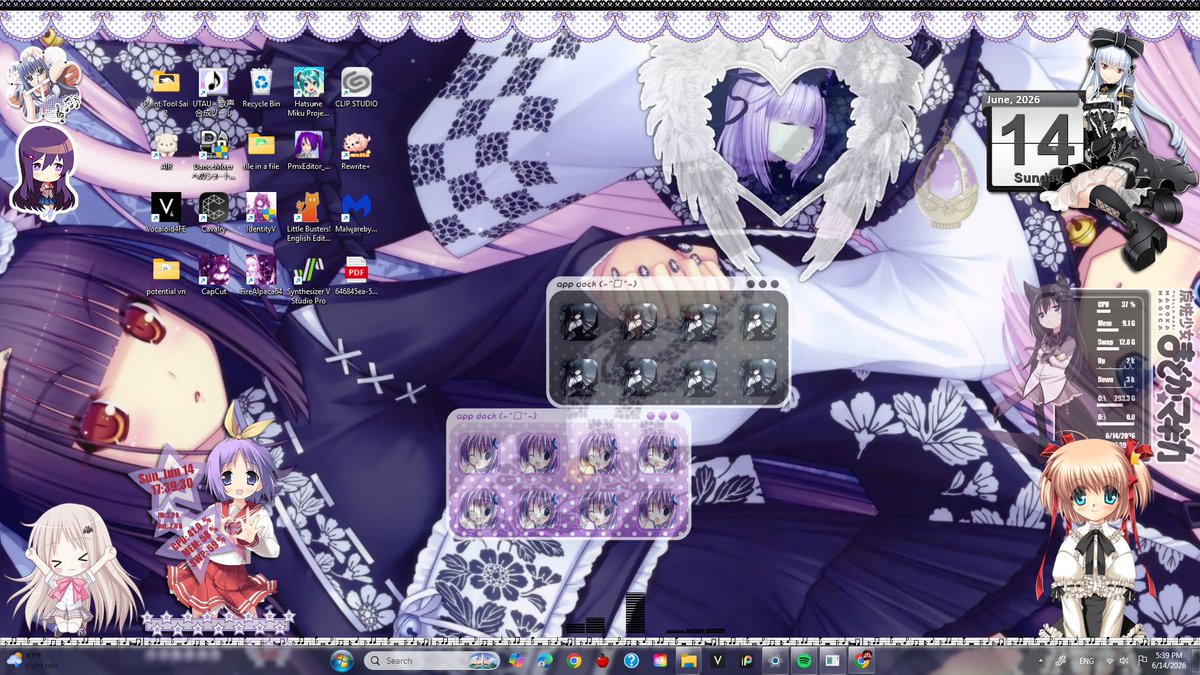Click the blue question mark taskbar icon
Viewport: 1200px width, 675px height.
click(631, 661)
